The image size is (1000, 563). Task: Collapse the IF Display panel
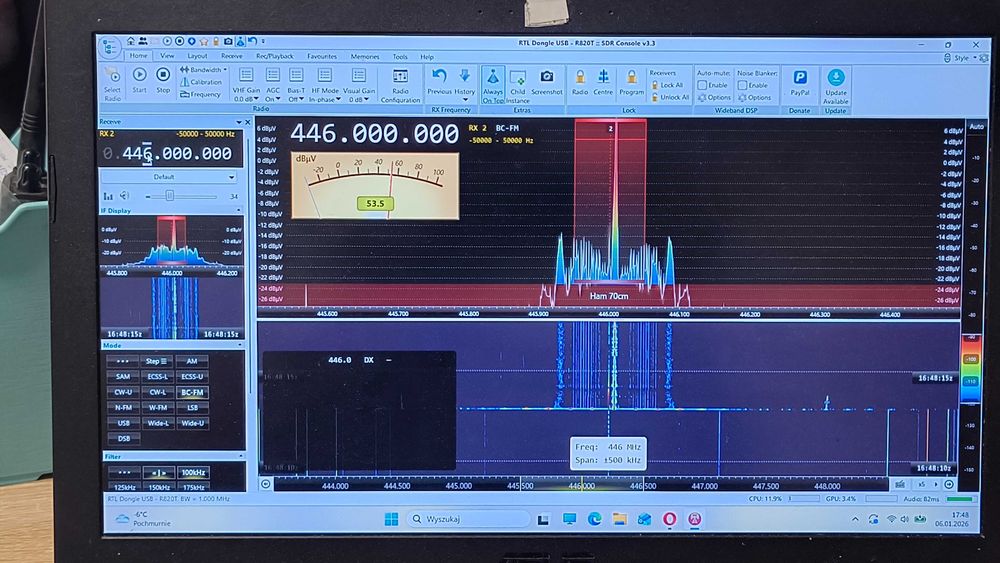click(x=239, y=210)
